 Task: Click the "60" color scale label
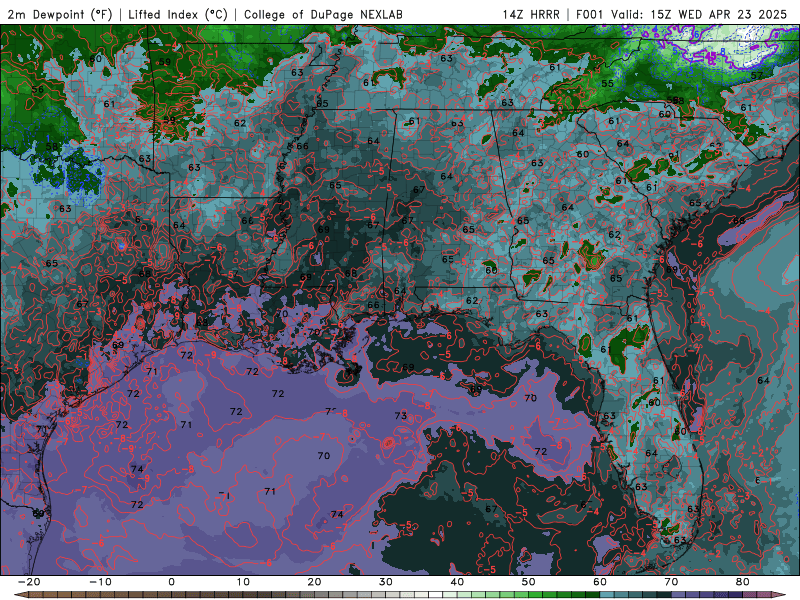(600, 582)
